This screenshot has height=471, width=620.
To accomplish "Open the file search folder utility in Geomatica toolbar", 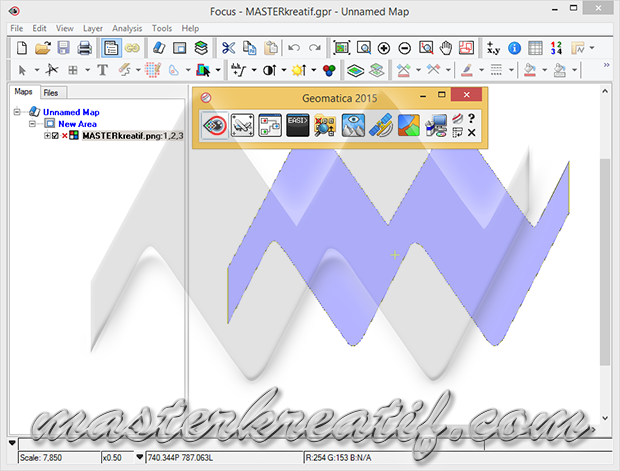I will coord(325,125).
